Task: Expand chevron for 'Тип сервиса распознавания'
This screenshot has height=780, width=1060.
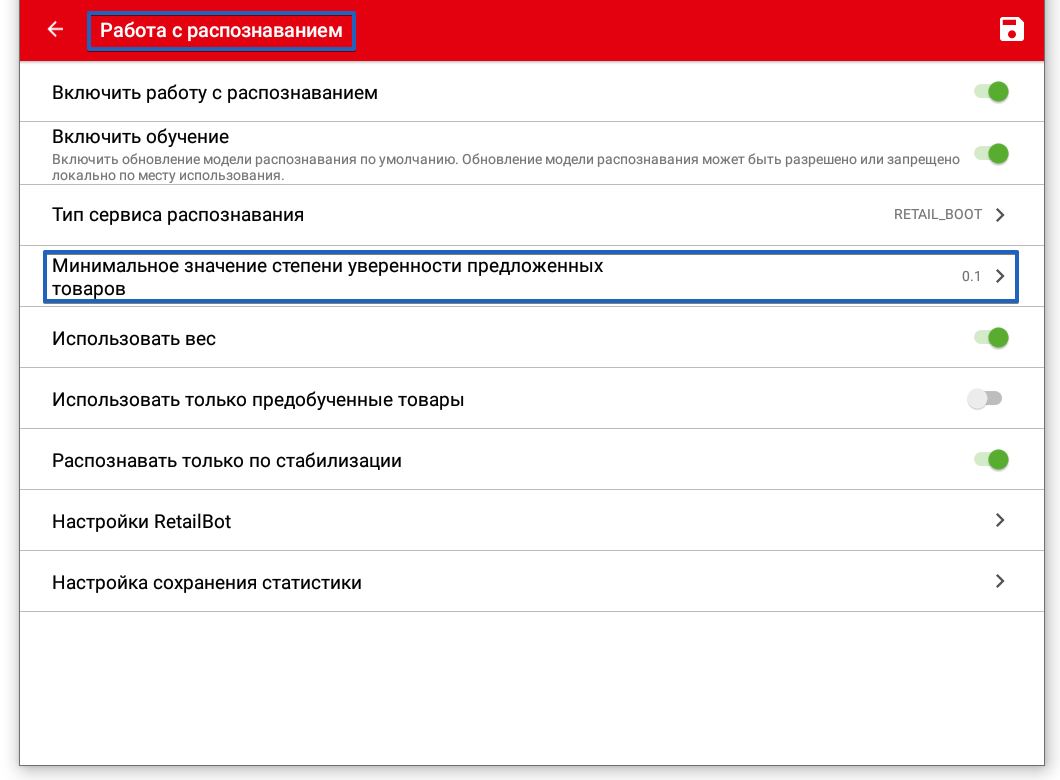Action: pyautogui.click(x=1000, y=215)
